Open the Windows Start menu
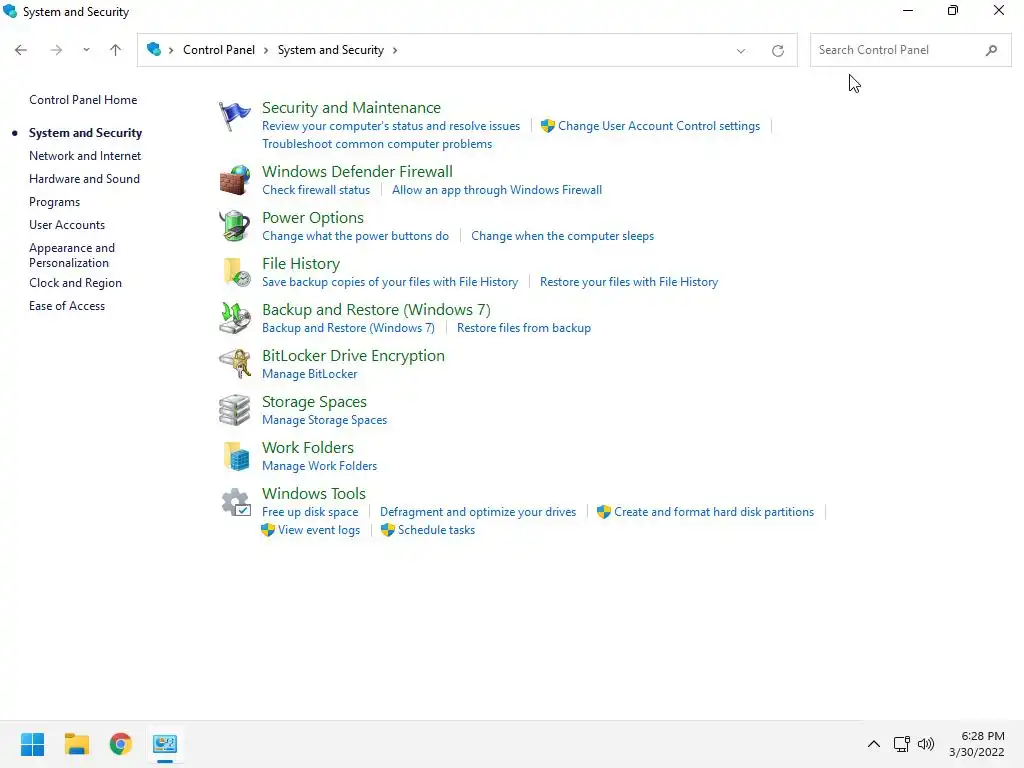Screen dimensions: 1024x768 coord(33,744)
